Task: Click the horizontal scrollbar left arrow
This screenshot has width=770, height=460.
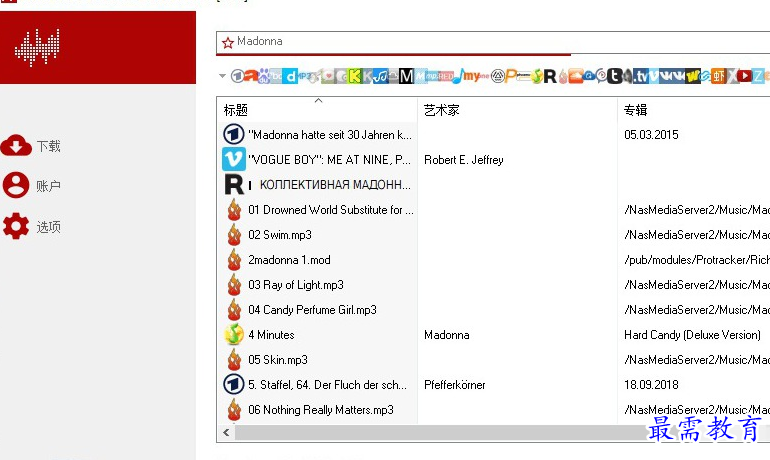Action: pos(226,433)
